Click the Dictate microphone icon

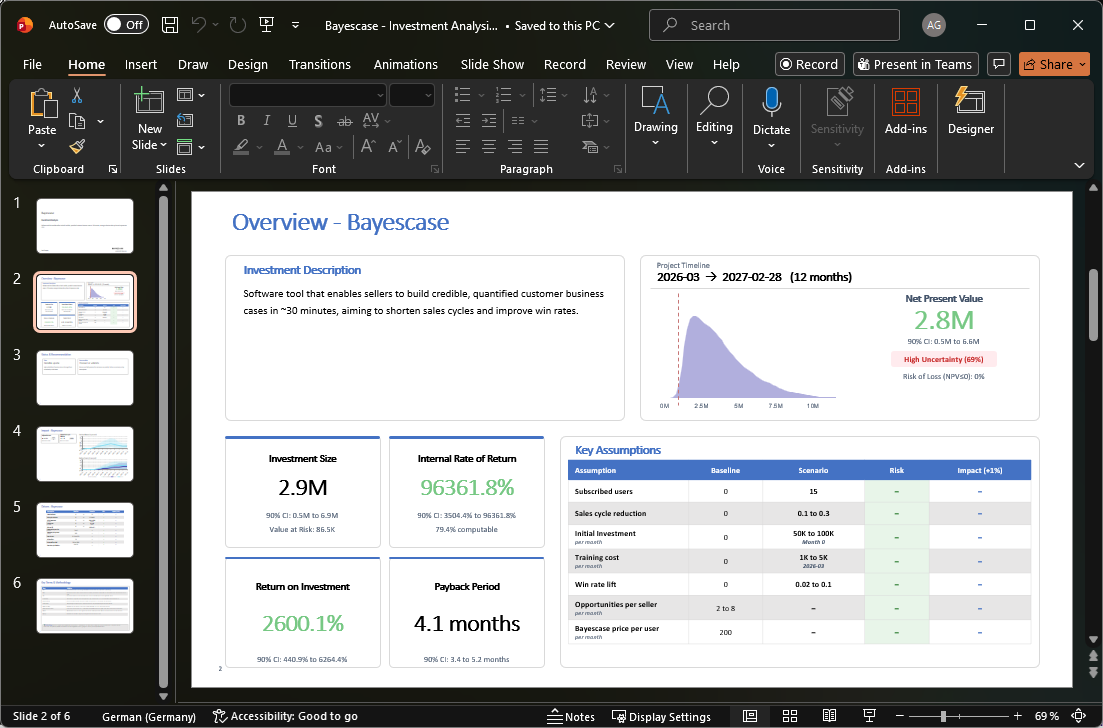pyautogui.click(x=771, y=103)
